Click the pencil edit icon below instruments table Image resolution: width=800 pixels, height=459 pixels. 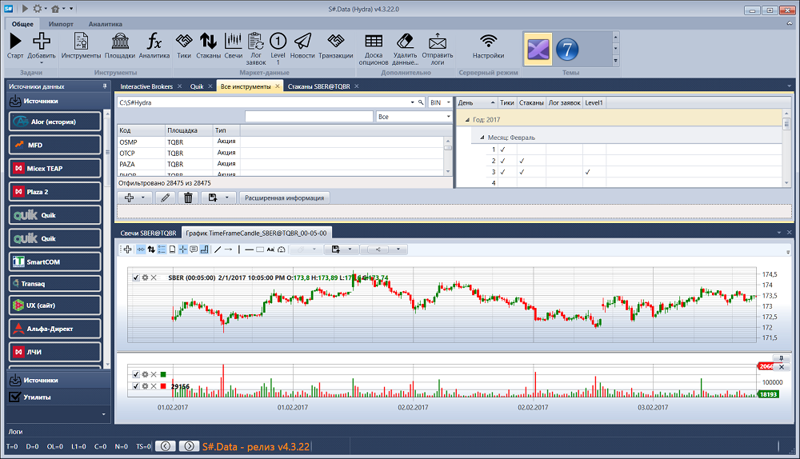pos(165,198)
